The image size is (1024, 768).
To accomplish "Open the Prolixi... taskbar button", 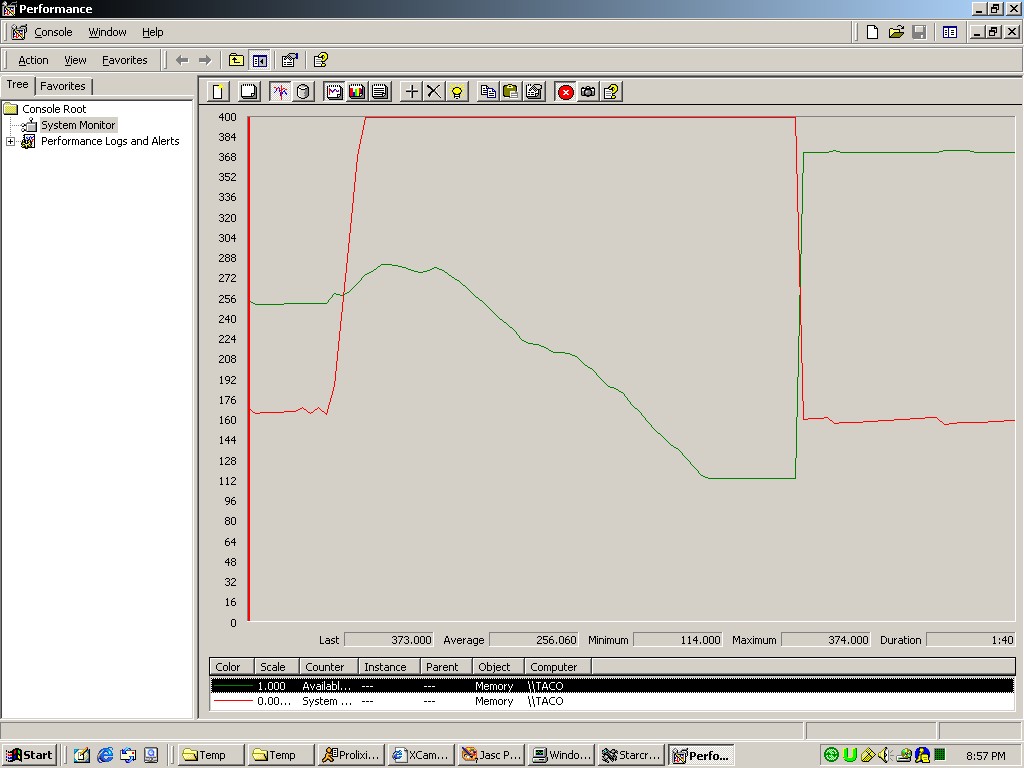I will (351, 755).
